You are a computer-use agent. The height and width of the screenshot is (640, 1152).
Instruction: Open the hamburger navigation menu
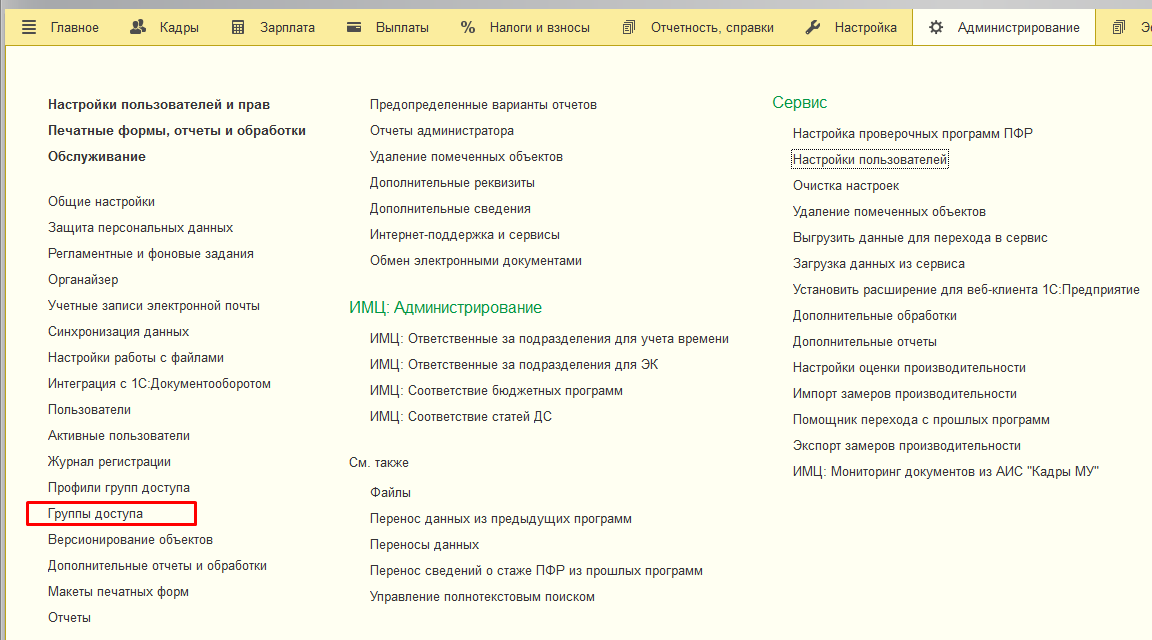[x=28, y=27]
